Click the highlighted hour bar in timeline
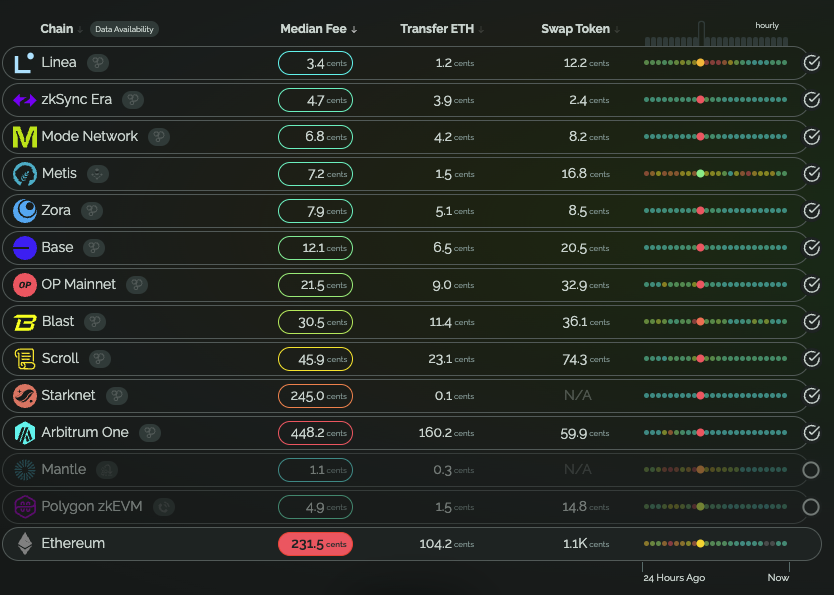This screenshot has height=595, width=834. 701,33
